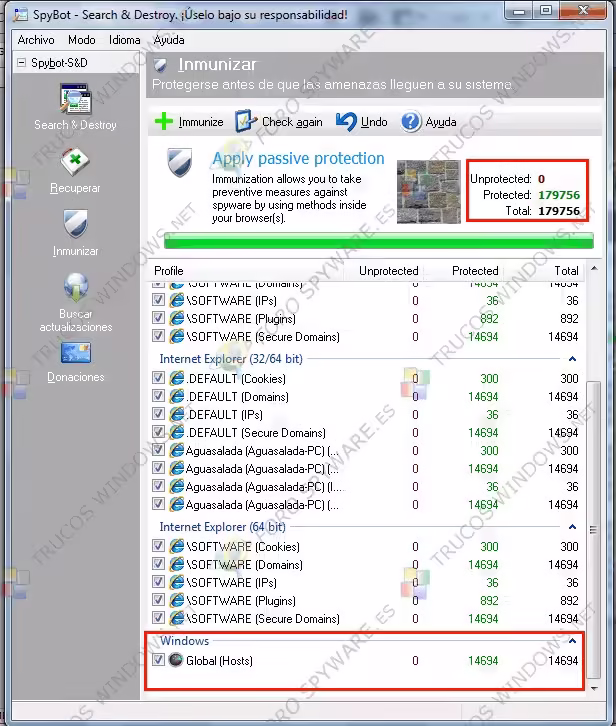The image size is (616, 726).
Task: Click the SpyBot title bar application icon
Action: tap(20, 14)
